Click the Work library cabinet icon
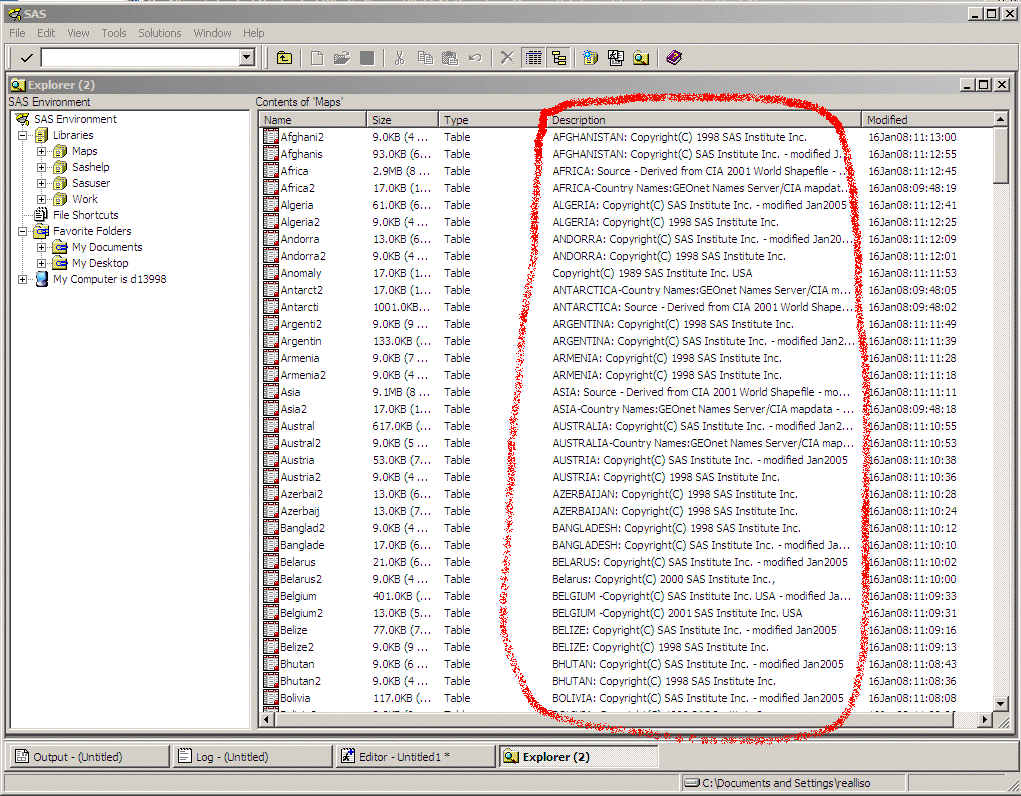Image resolution: width=1021 pixels, height=796 pixels. pyautogui.click(x=60, y=199)
